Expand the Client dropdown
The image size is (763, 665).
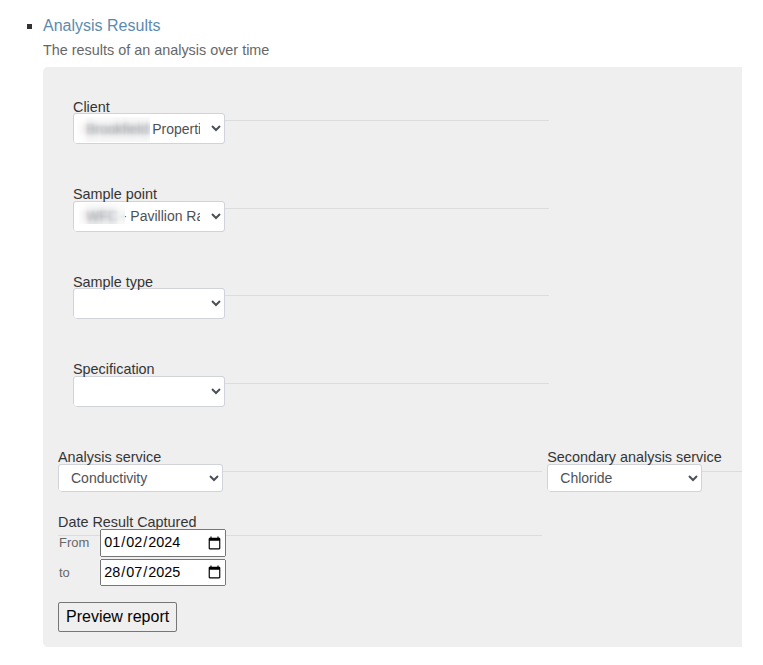(x=148, y=129)
